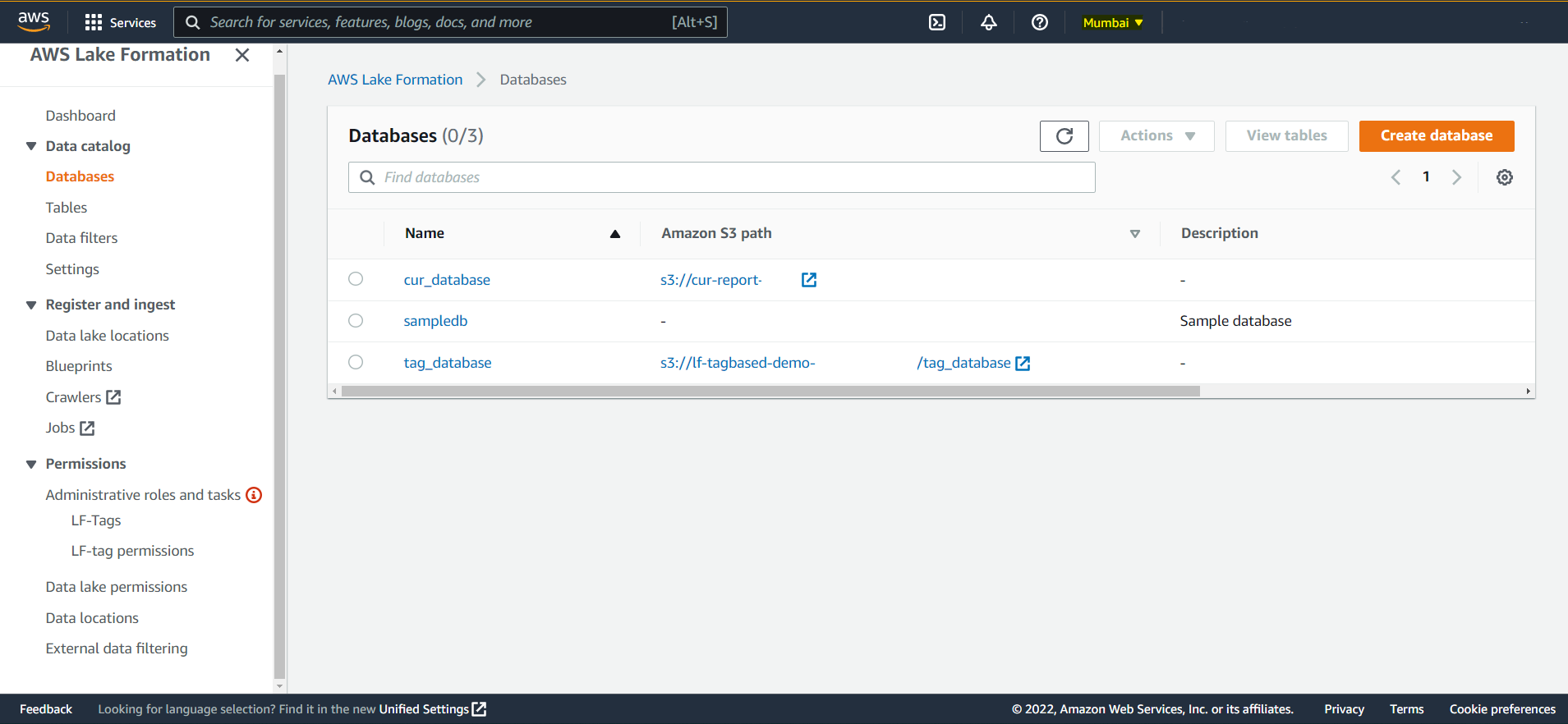
Task: Close the AWS Lake Formation sidebar
Action: click(242, 55)
